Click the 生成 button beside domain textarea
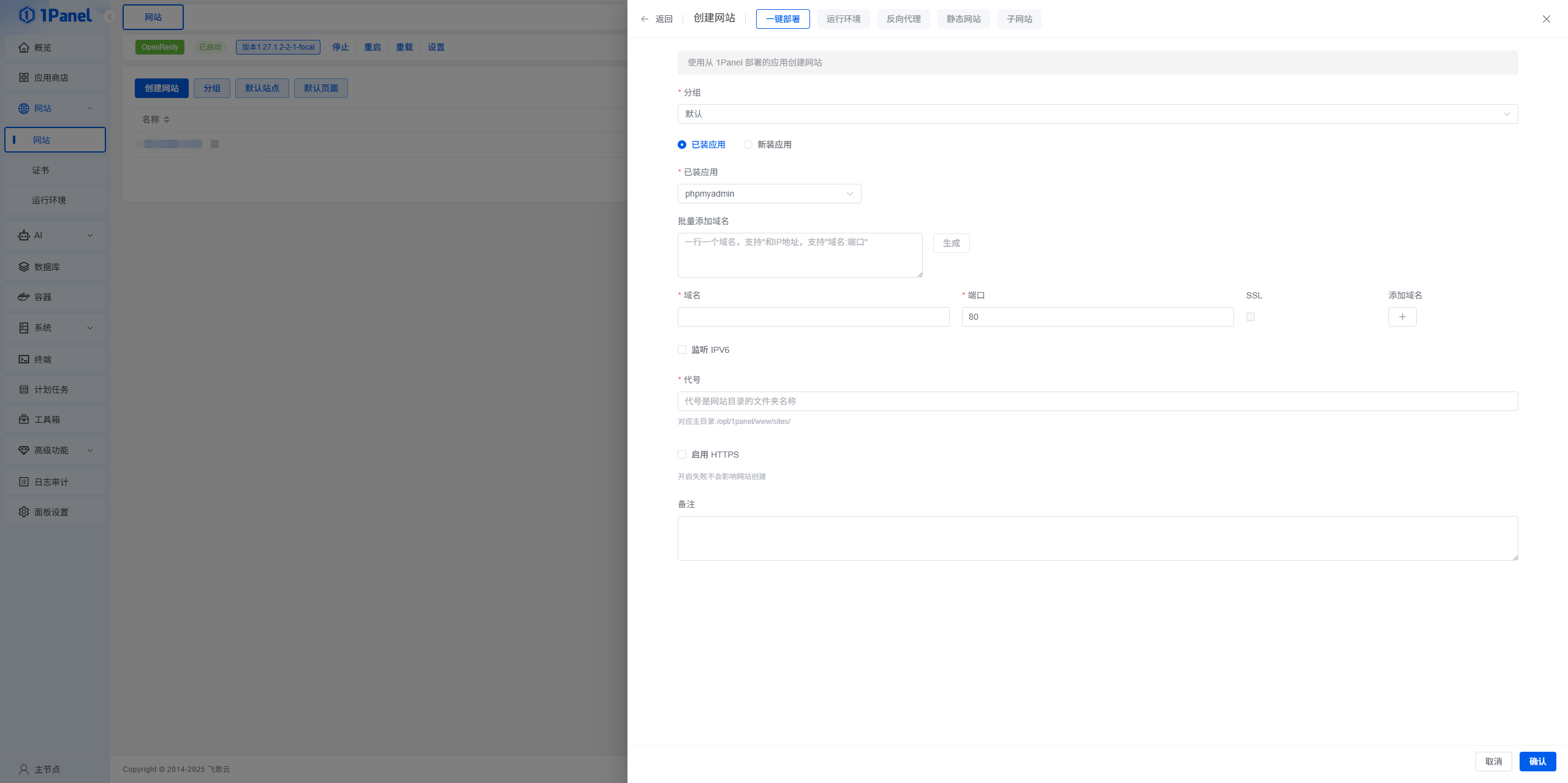 click(x=951, y=243)
